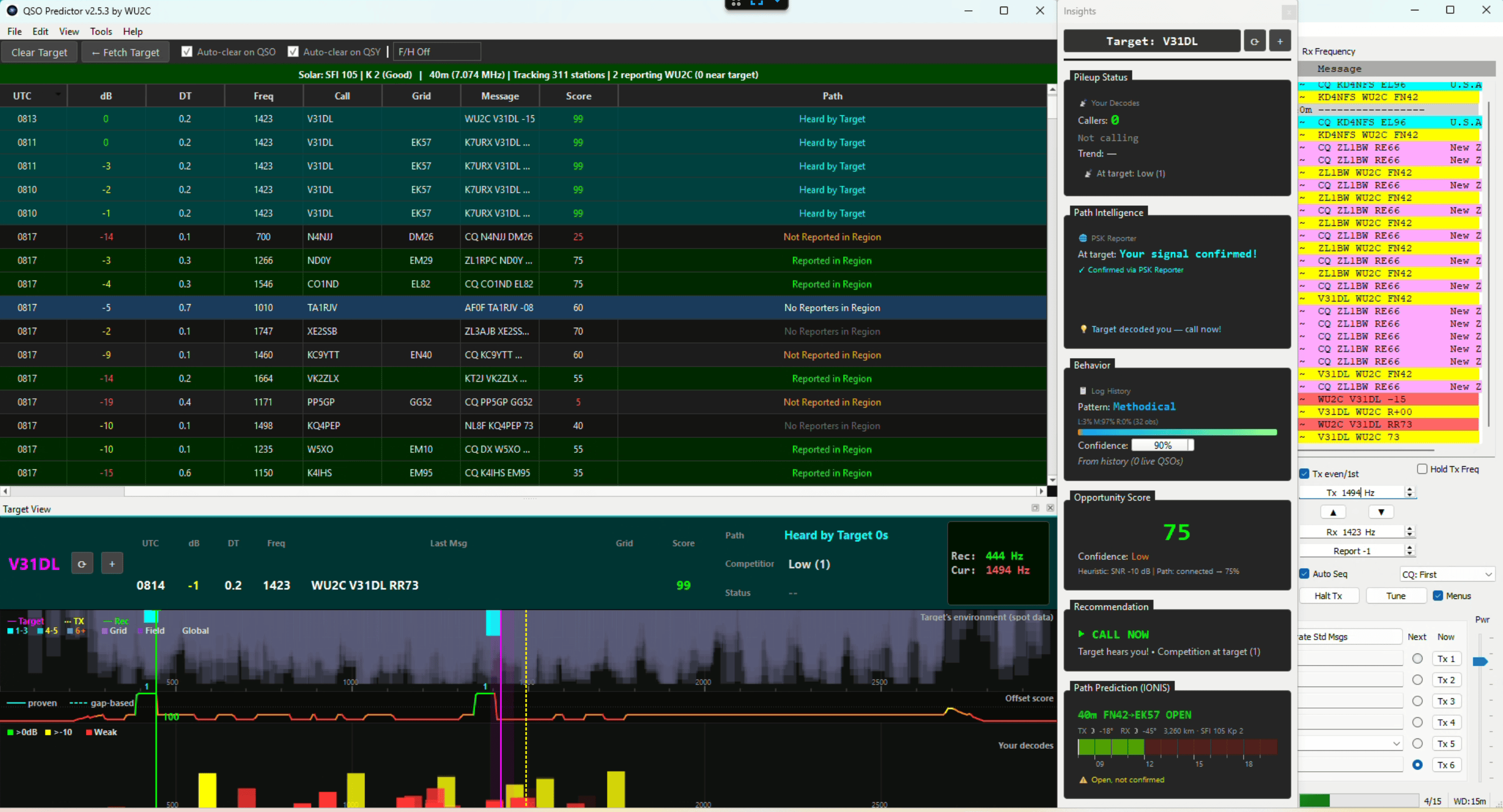Sort the table by the dB column header
The height and width of the screenshot is (812, 1503).
(106, 96)
